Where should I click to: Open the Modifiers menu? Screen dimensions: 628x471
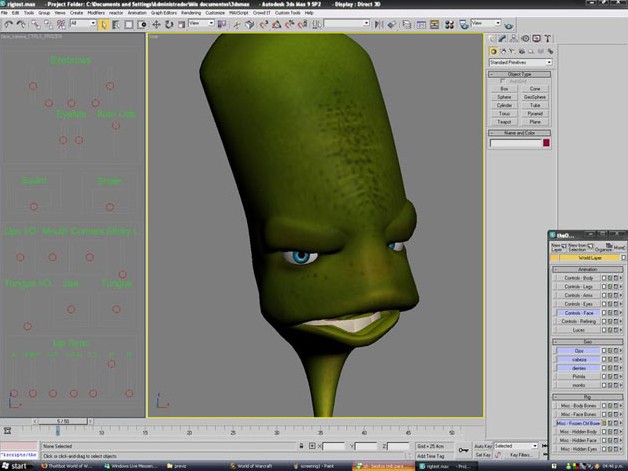tap(96, 13)
